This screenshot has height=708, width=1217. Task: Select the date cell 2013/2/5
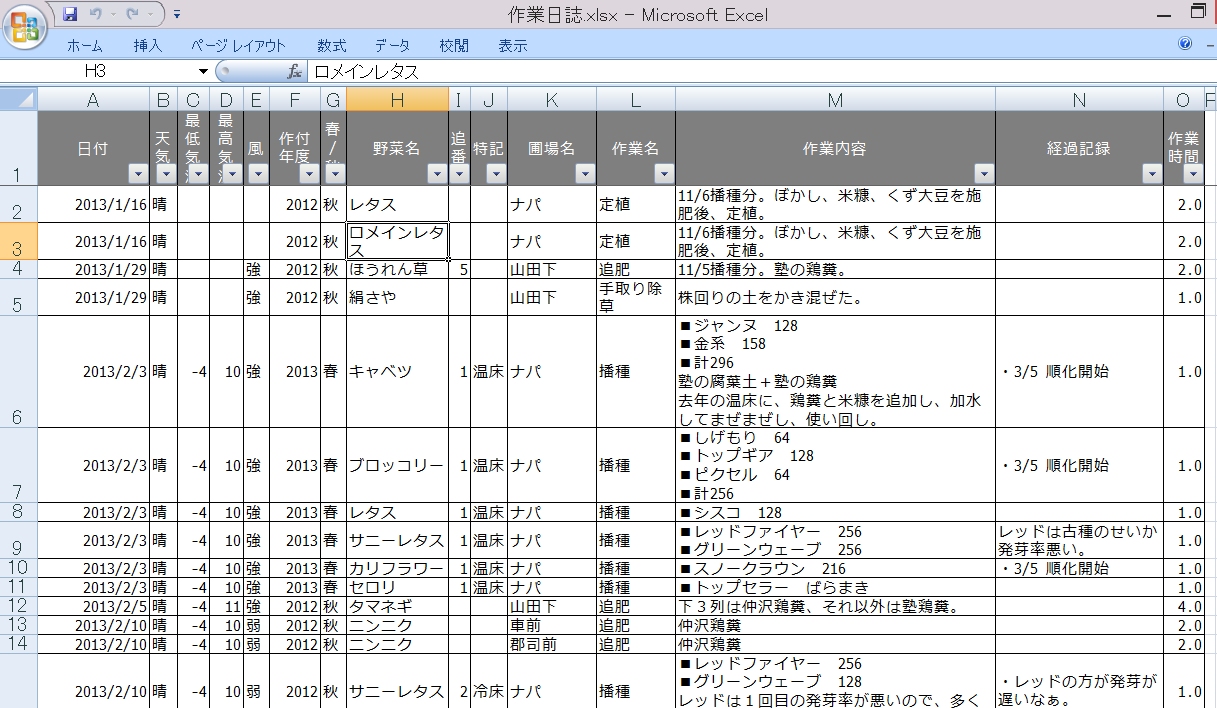click(94, 606)
